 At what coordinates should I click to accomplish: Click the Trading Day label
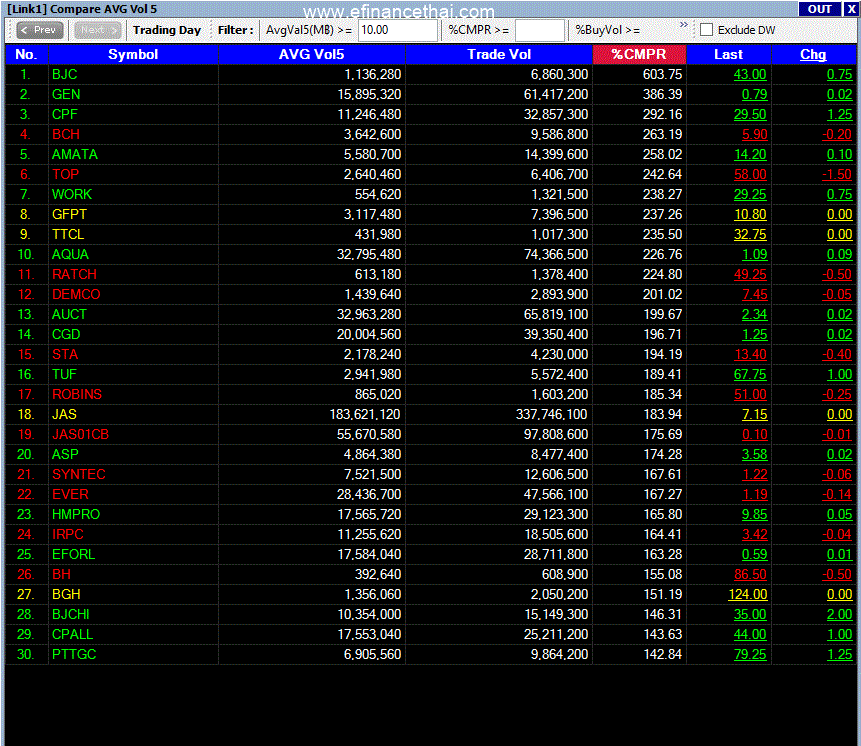[x=167, y=30]
